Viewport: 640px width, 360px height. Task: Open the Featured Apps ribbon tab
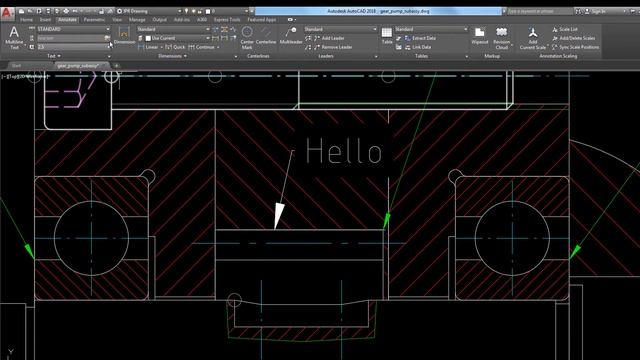tap(262, 20)
